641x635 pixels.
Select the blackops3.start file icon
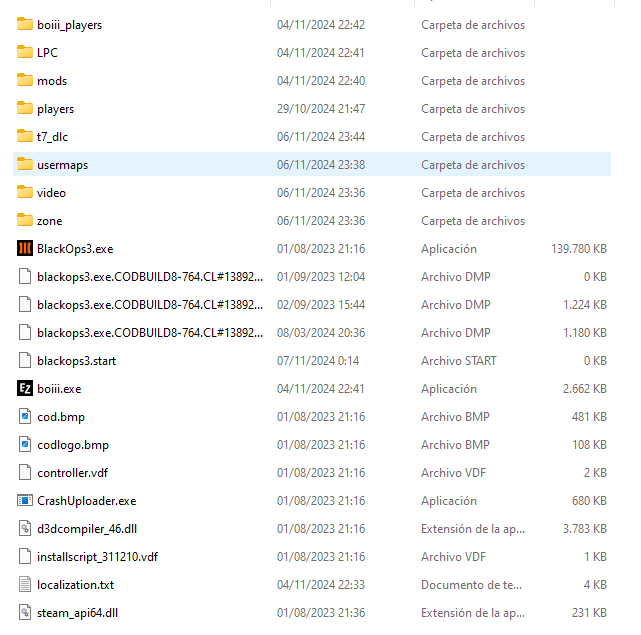coord(25,361)
